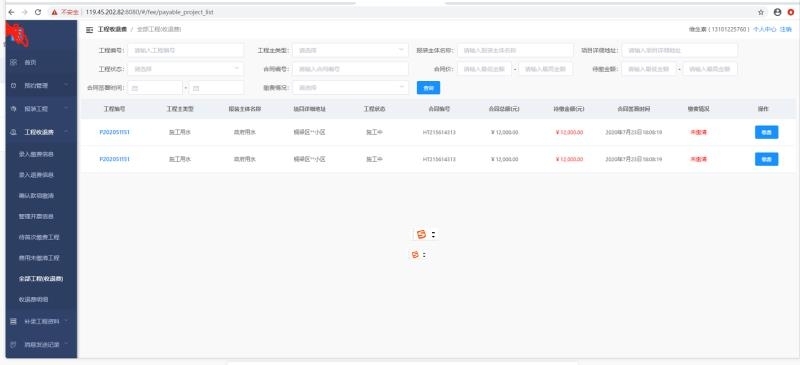Collapse the 工程收退费 sidebar menu chevron
800x365 pixels.
[66, 132]
